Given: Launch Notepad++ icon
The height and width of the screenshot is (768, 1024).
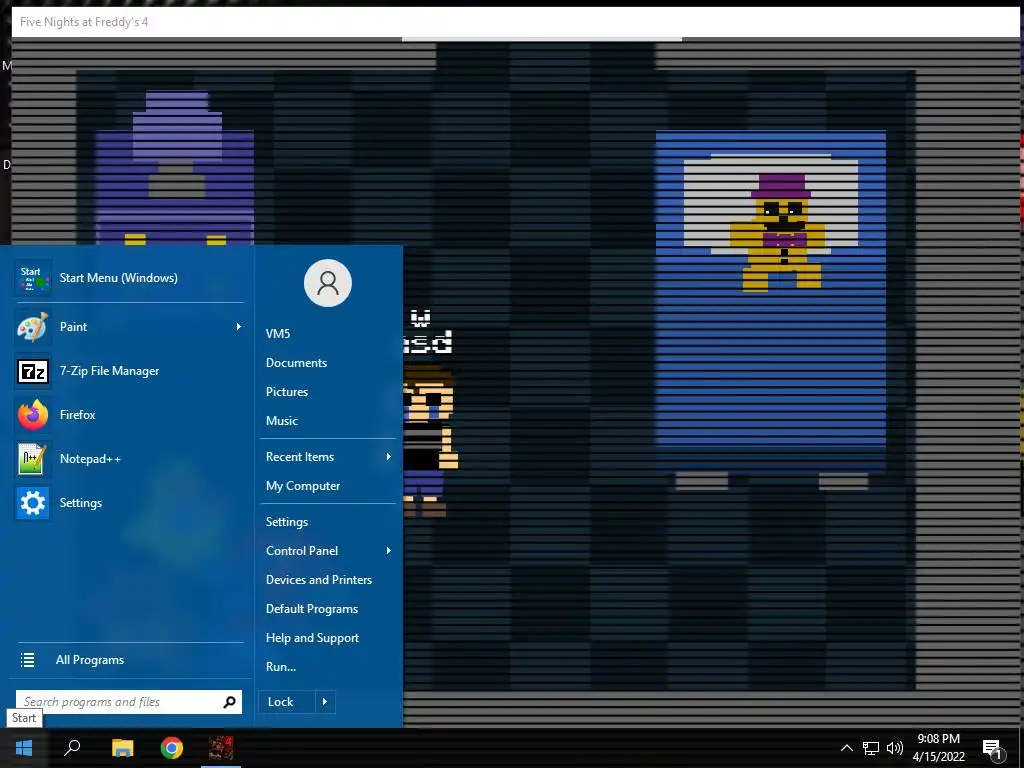Looking at the screenshot, I should coord(33,458).
